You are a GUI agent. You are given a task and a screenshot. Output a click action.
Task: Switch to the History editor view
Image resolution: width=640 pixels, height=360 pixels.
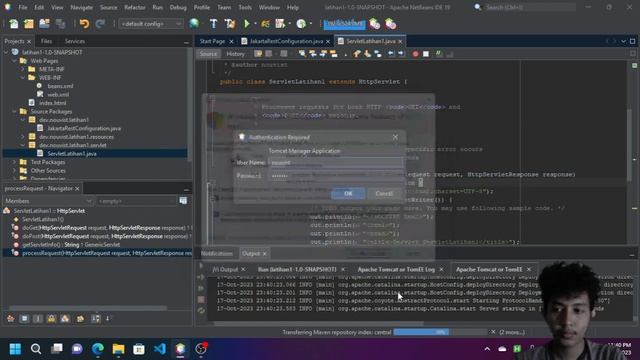[236, 54]
